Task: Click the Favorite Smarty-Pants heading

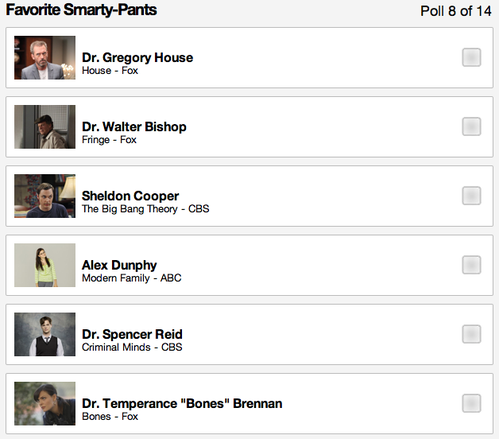Action: [x=81, y=10]
